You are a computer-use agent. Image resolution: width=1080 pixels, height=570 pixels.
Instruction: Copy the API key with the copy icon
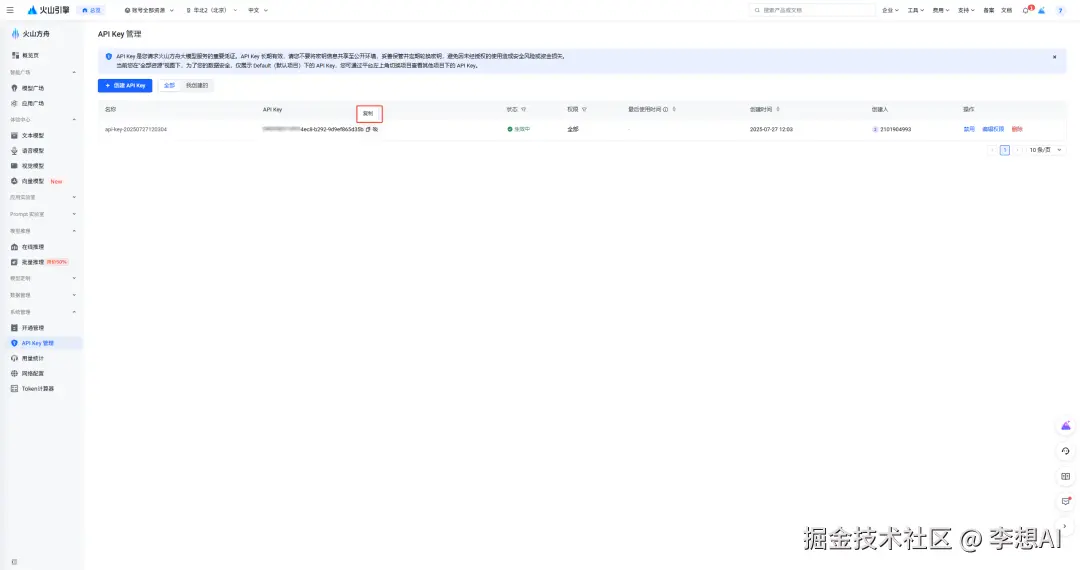[x=368, y=129]
